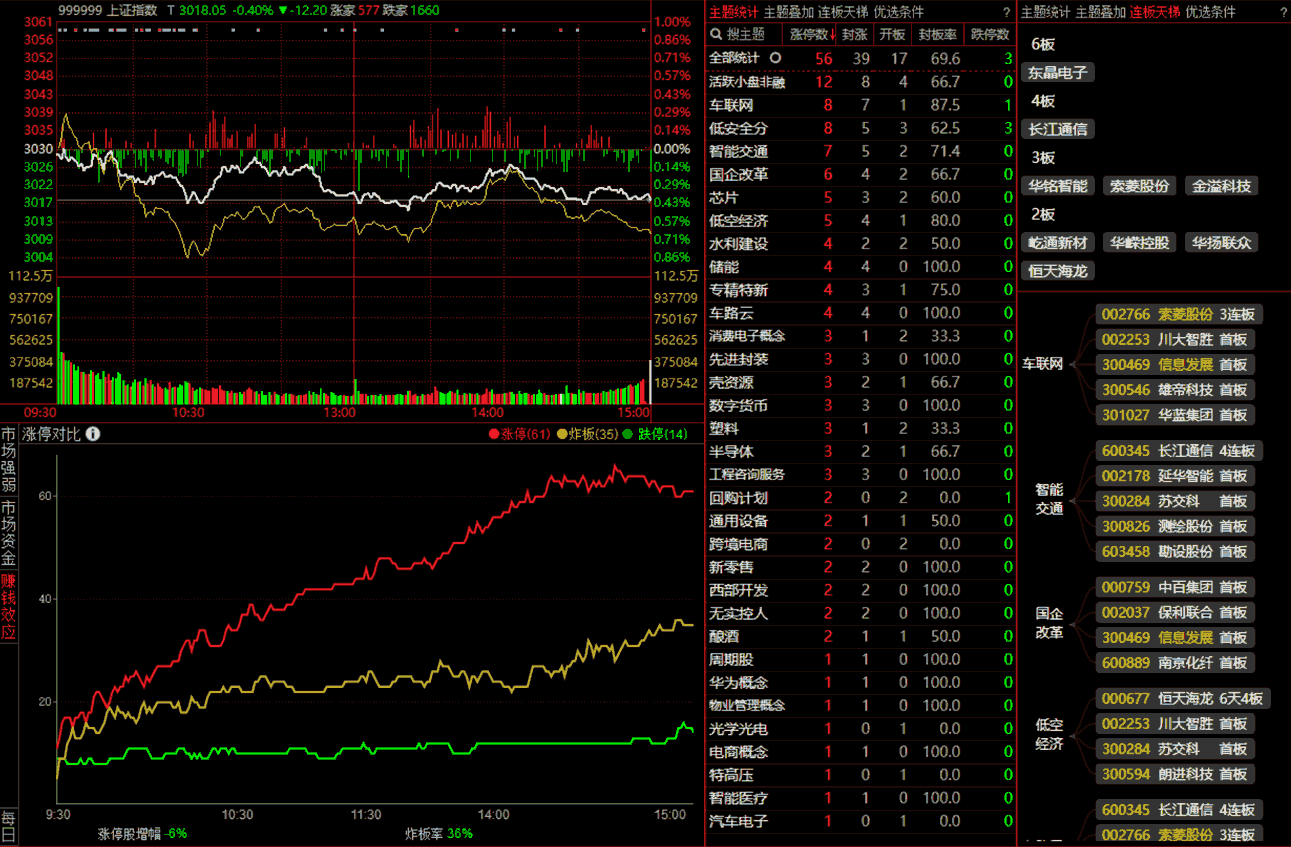
Task: Select the 智能交通 tree node
Action: point(1049,499)
